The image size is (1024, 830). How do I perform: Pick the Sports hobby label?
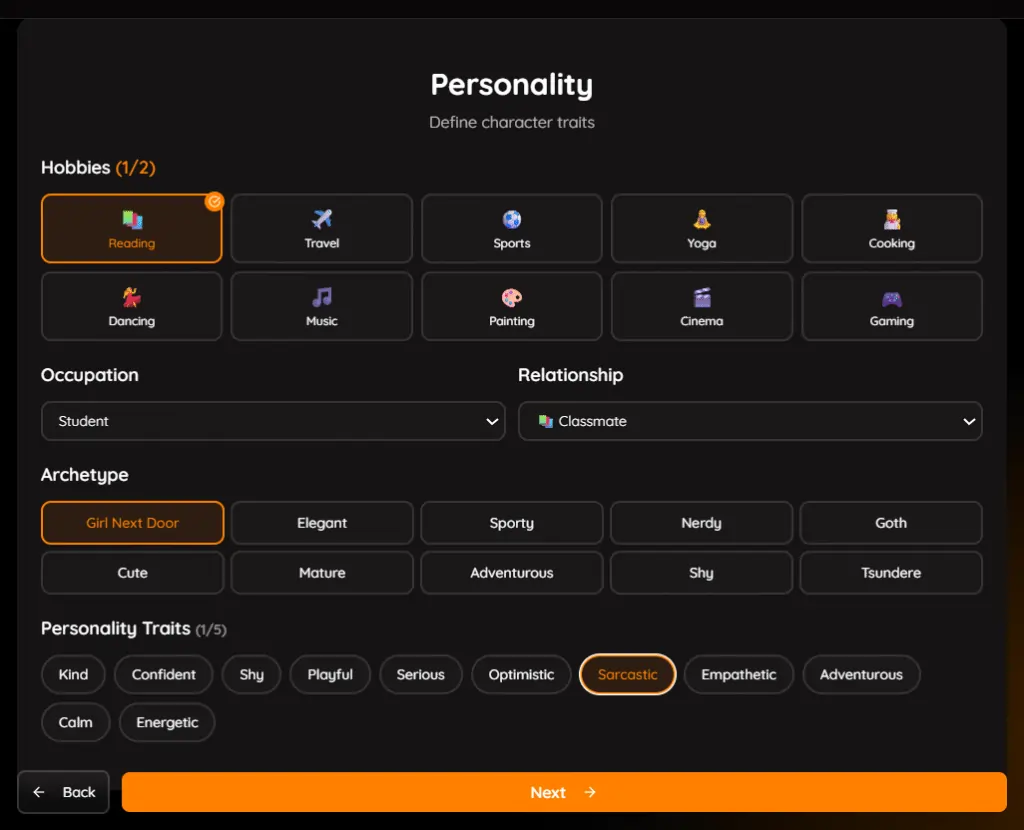click(512, 243)
